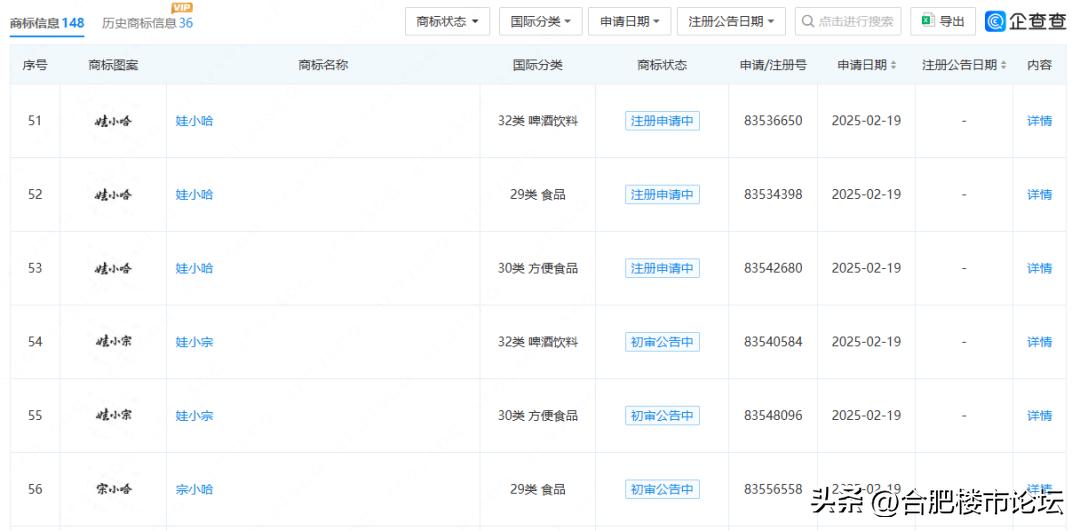Click 32类 啤酒饮料 cell in row 54
The width and height of the screenshot is (1080, 531).
(x=538, y=342)
